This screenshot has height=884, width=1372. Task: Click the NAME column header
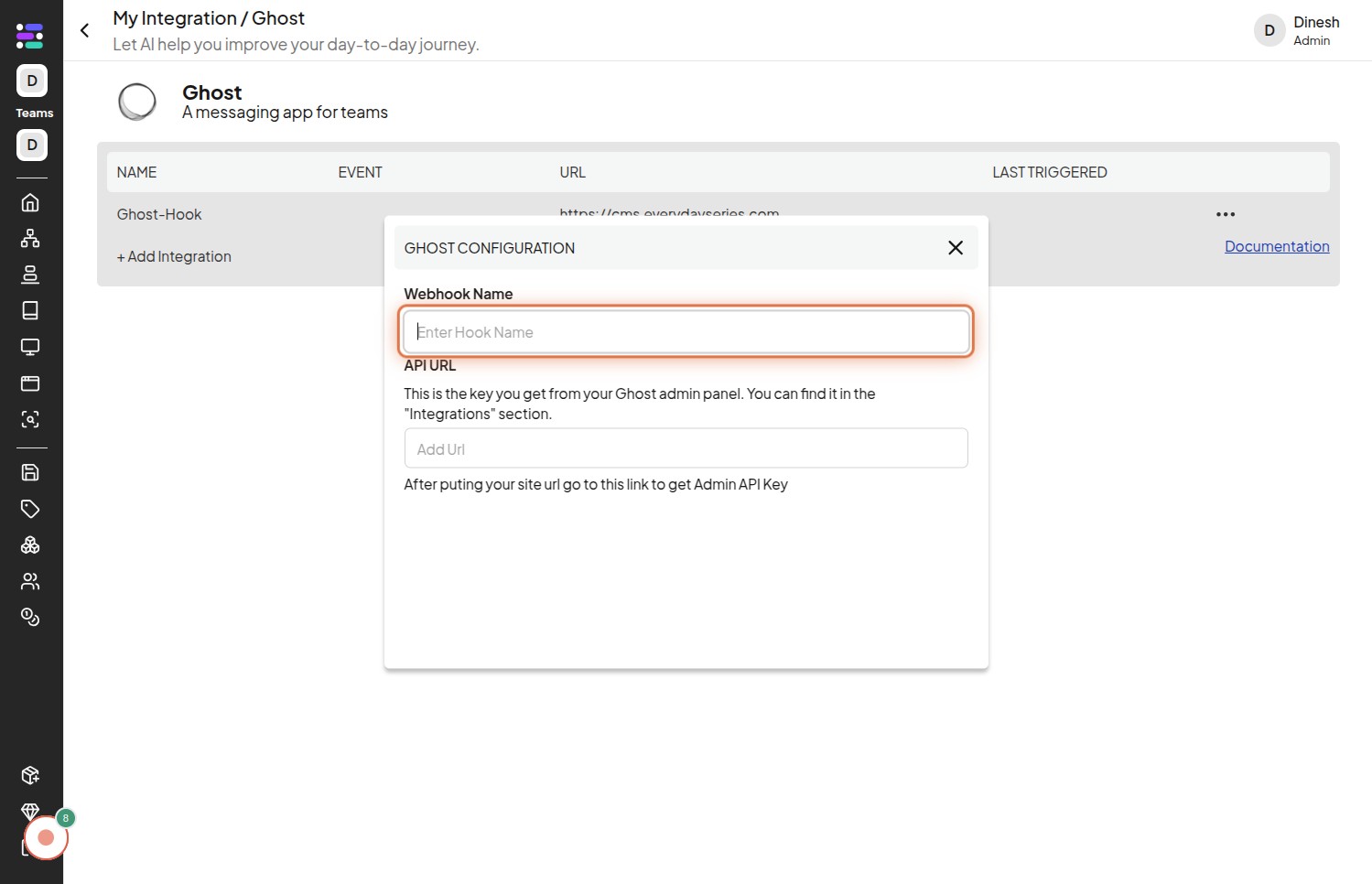coord(136,172)
